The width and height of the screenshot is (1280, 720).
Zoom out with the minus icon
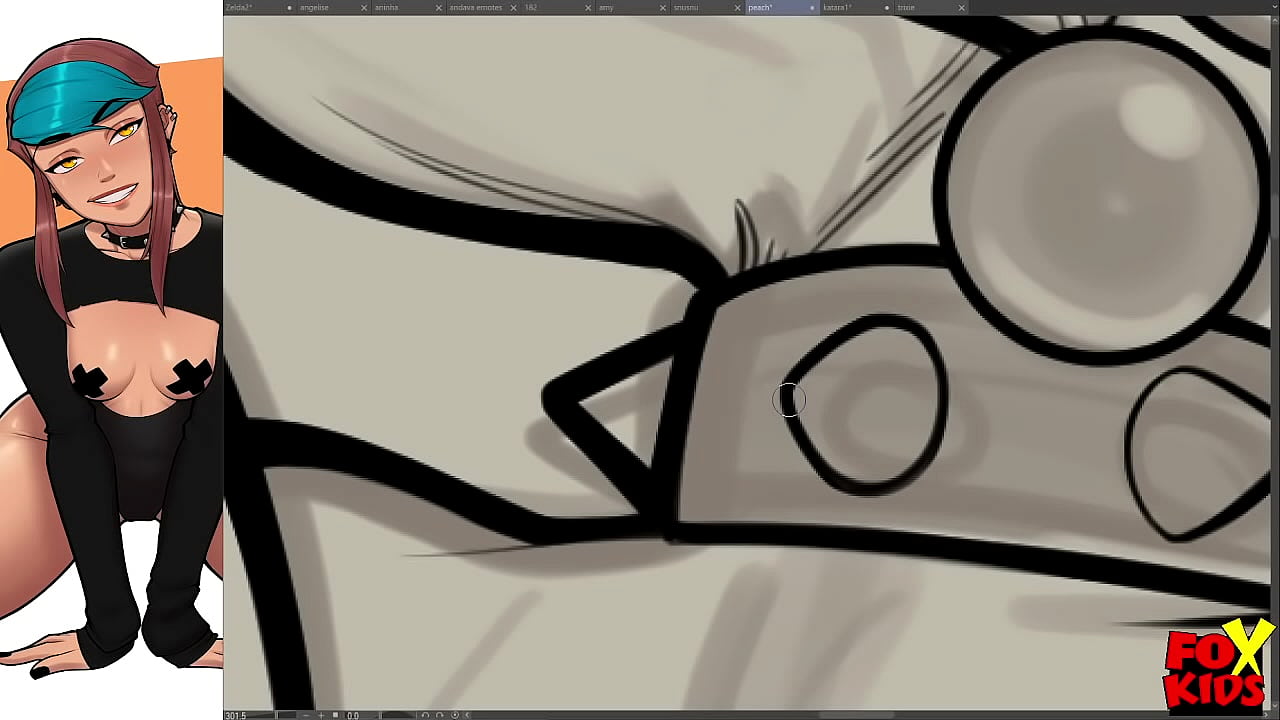tap(307, 715)
